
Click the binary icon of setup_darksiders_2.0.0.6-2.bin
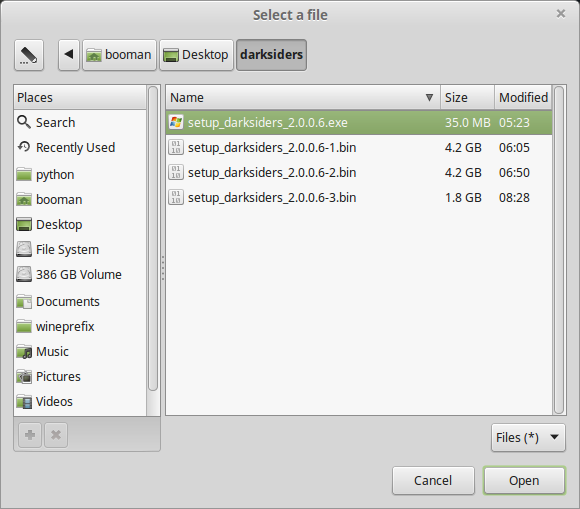click(176, 172)
